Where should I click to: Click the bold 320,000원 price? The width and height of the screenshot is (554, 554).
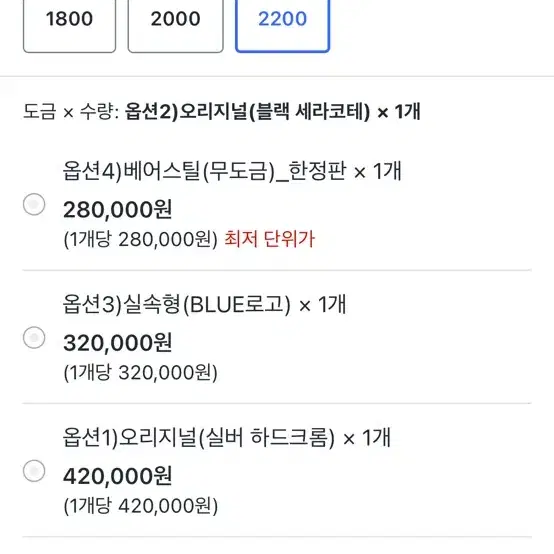[x=118, y=343]
